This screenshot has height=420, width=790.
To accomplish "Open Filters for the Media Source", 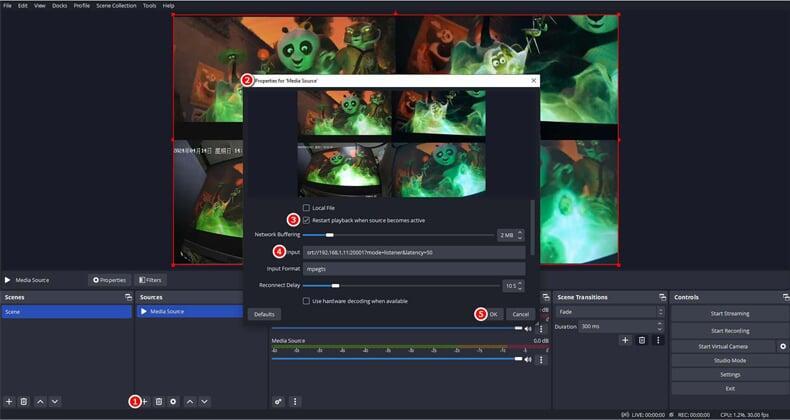I will [x=150, y=280].
